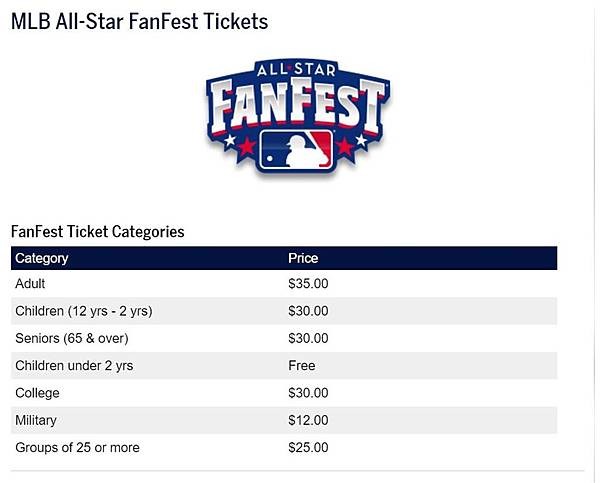Select the College ticket category
Screen dimensions: 600x483
click(x=38, y=393)
